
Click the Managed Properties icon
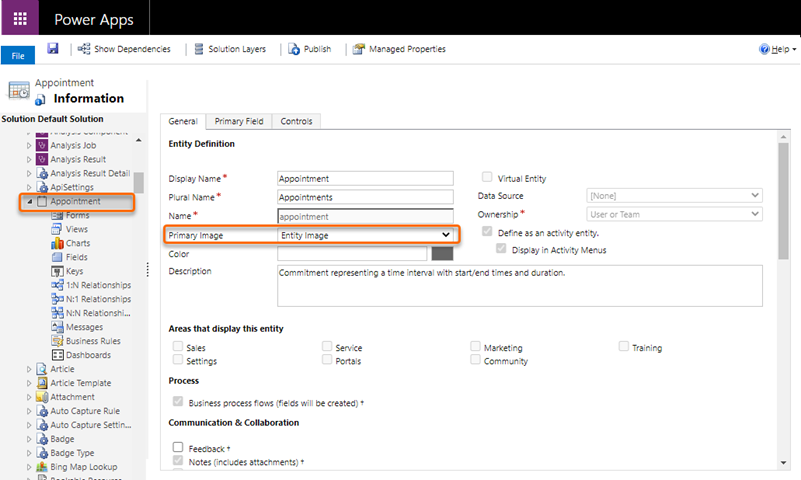click(x=359, y=49)
